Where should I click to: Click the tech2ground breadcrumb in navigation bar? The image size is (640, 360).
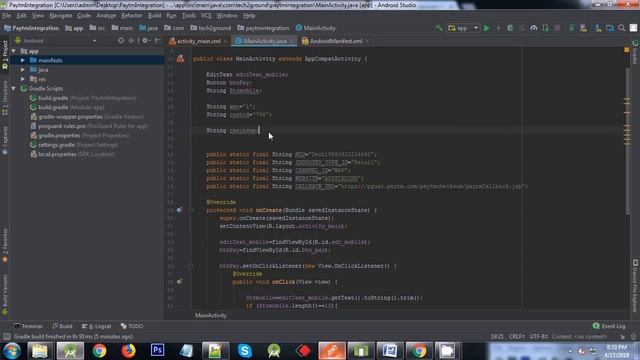click(x=211, y=28)
